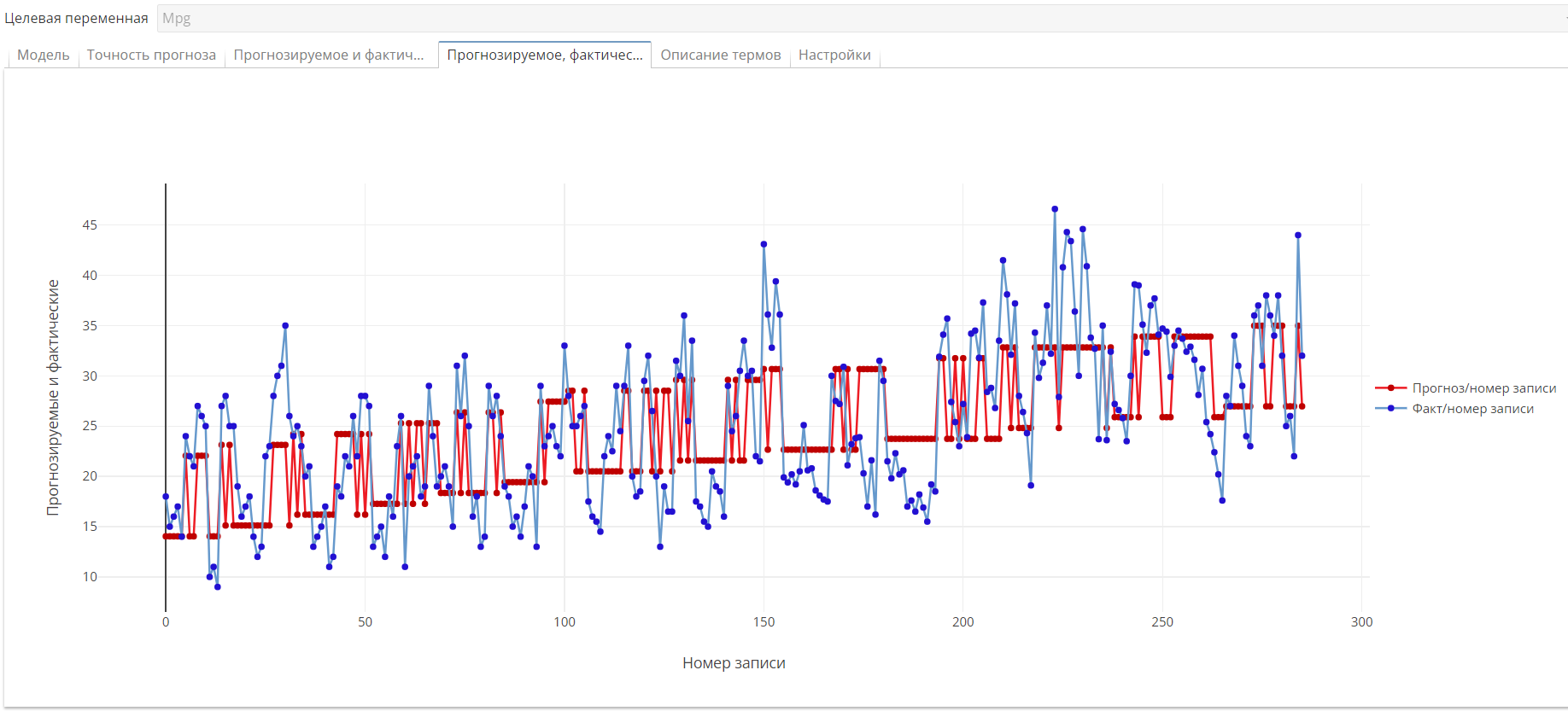This screenshot has height=711, width=1568.
Task: Click y-axis tick label 15
Action: pos(90,527)
